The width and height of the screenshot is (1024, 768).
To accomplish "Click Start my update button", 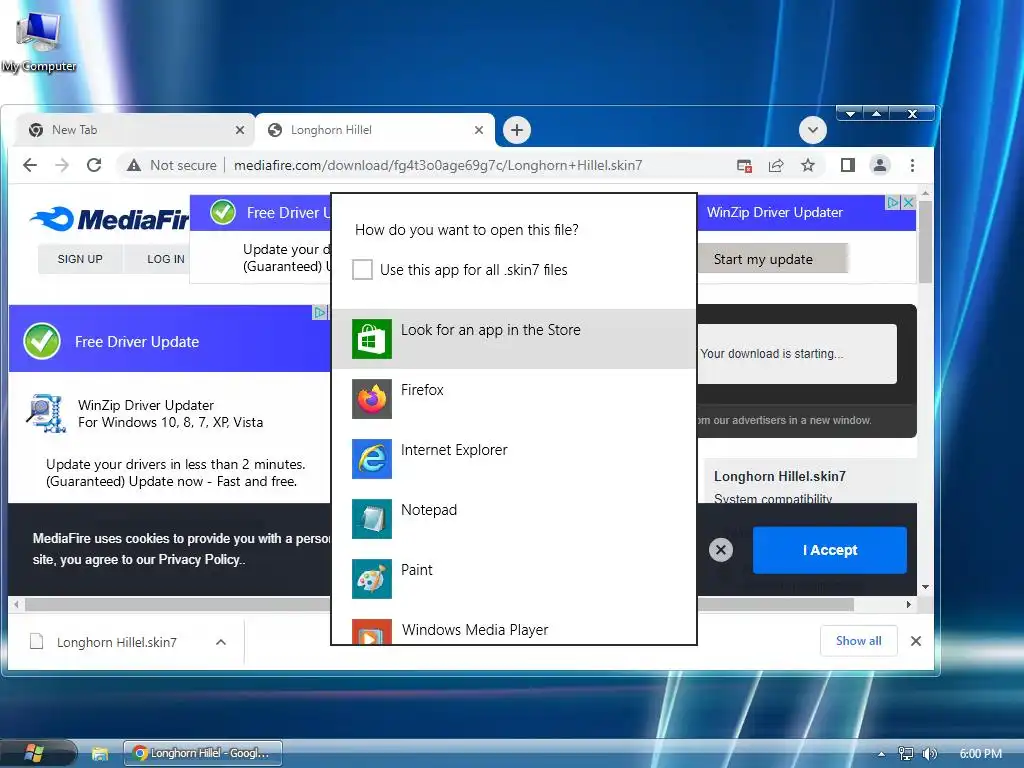I will [x=772, y=259].
